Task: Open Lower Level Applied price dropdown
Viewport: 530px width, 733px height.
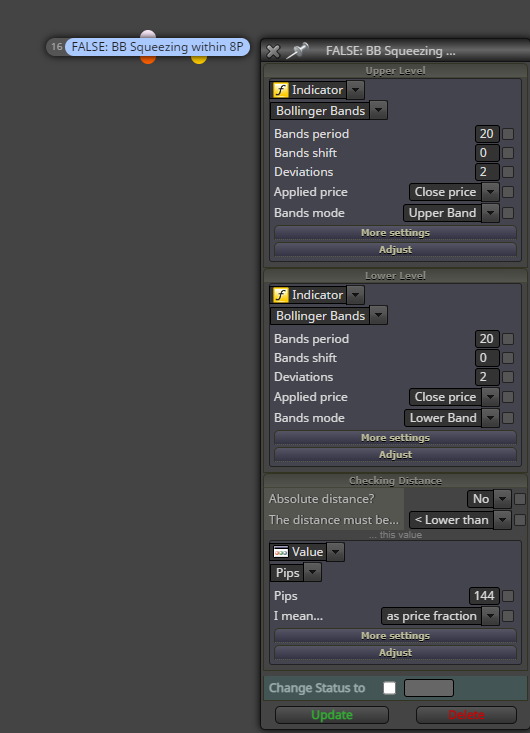Action: point(490,397)
